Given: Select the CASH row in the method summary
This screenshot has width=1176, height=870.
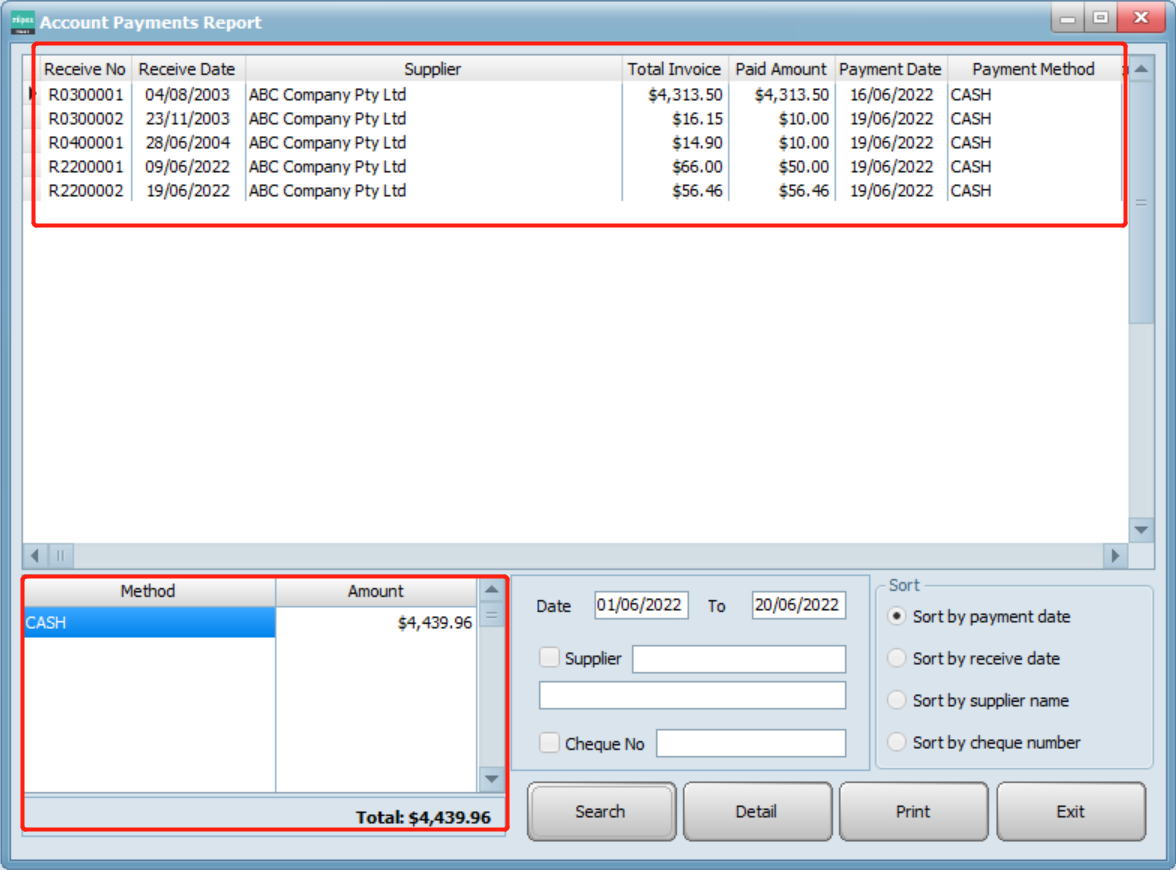Looking at the screenshot, I should 148,622.
